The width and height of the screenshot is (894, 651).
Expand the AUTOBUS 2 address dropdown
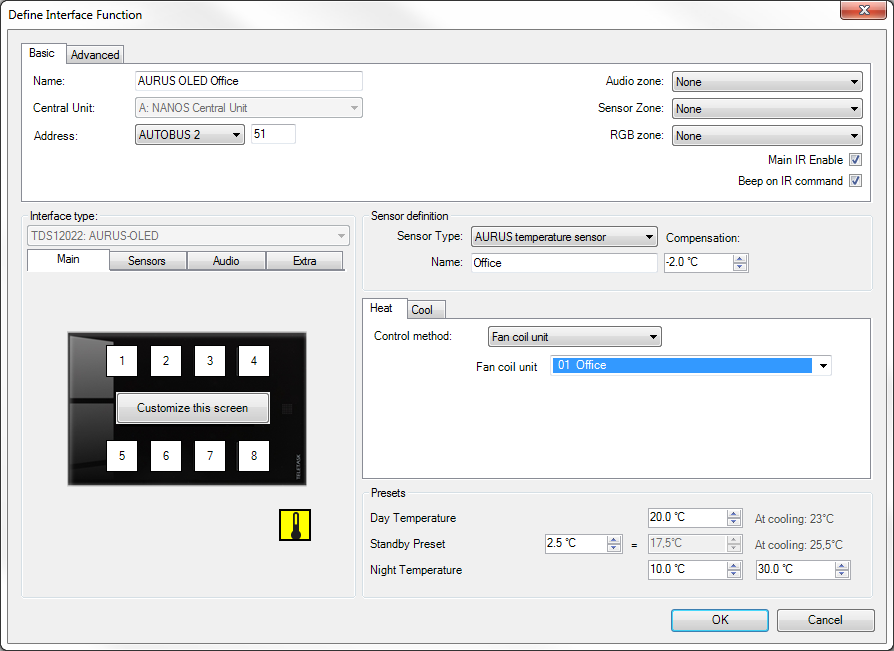(190, 134)
